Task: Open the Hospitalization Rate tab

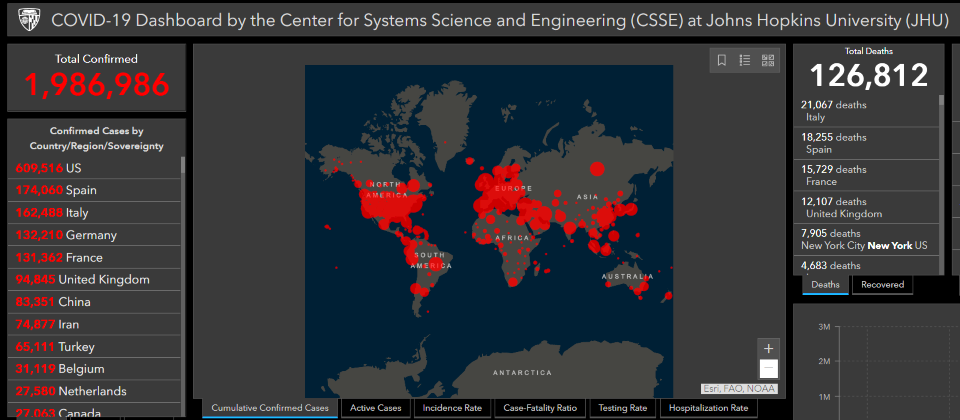Action: [708, 408]
